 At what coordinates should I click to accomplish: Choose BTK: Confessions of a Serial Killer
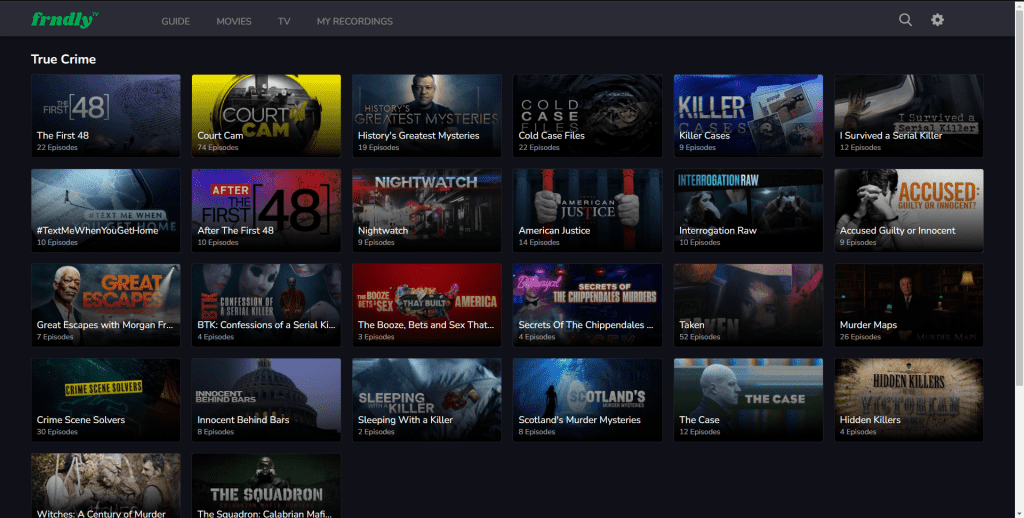266,305
